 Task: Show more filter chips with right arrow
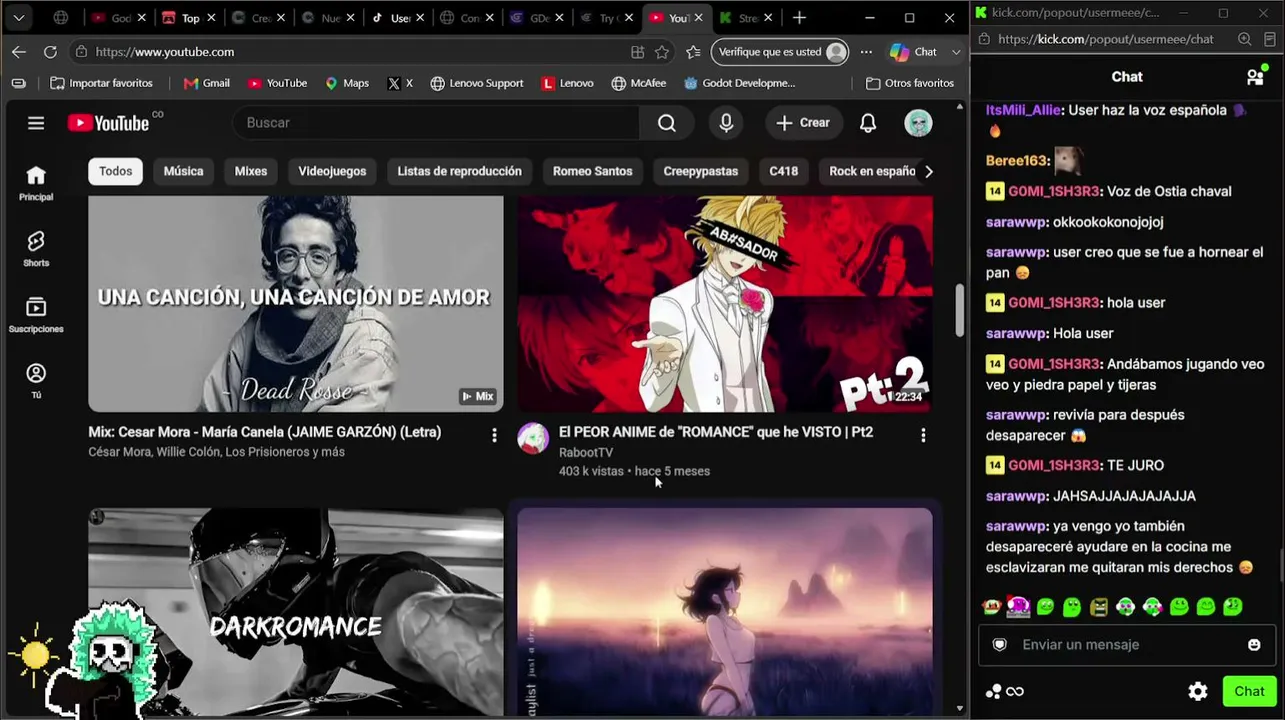point(929,171)
